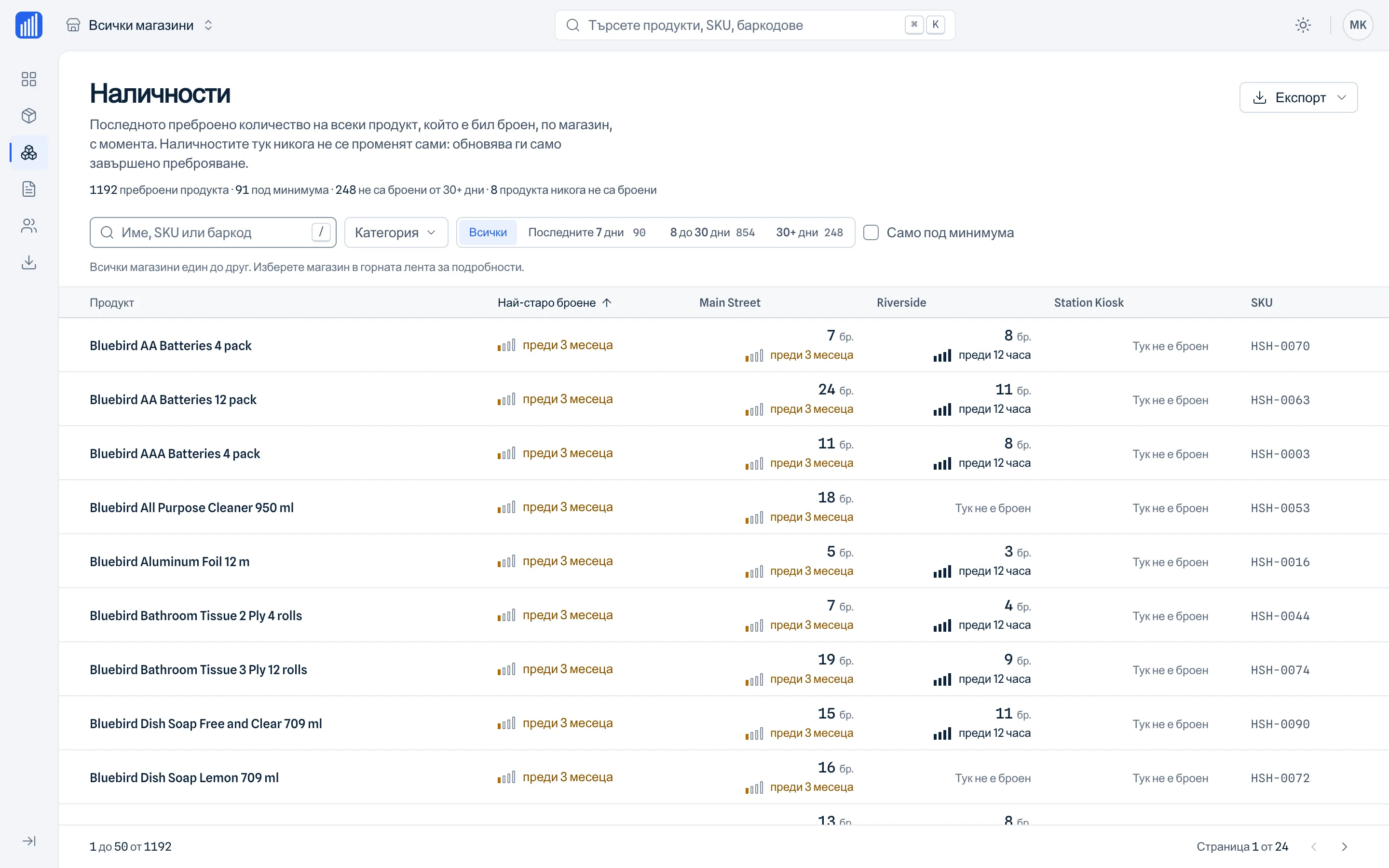Open the Всички магазини store selector
Image resolution: width=1389 pixels, height=868 pixels.
[139, 25]
